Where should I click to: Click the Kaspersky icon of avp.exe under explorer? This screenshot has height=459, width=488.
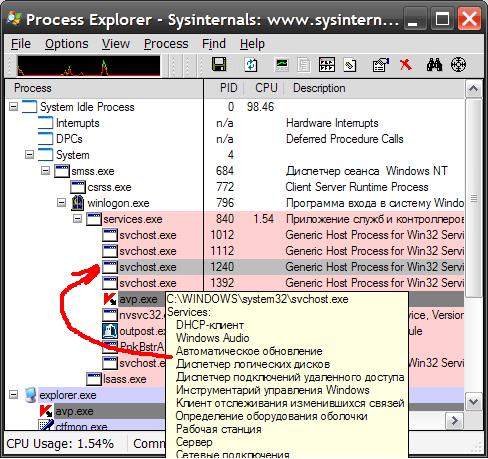click(x=46, y=411)
